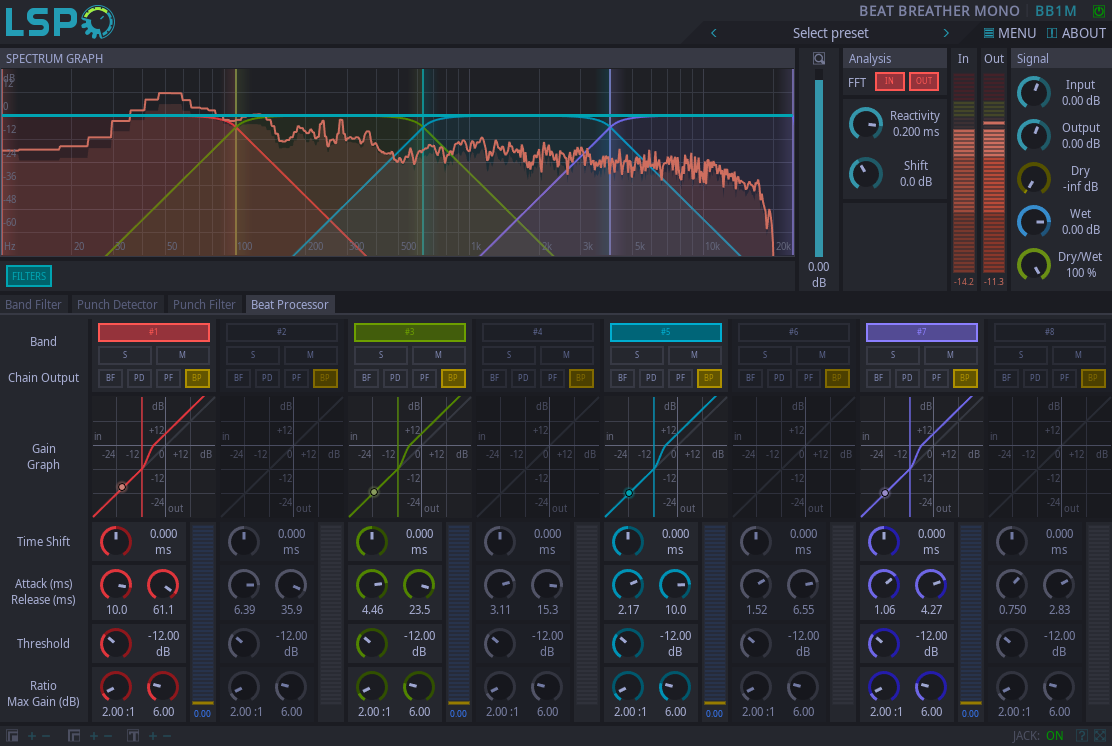Go to next preset arrow
Screen dimensions: 1112x746
[946, 33]
